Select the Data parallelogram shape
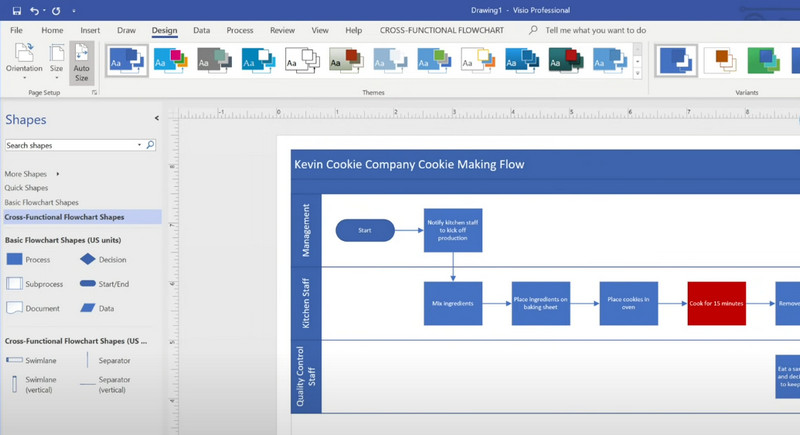This screenshot has height=435, width=800. tap(97, 309)
